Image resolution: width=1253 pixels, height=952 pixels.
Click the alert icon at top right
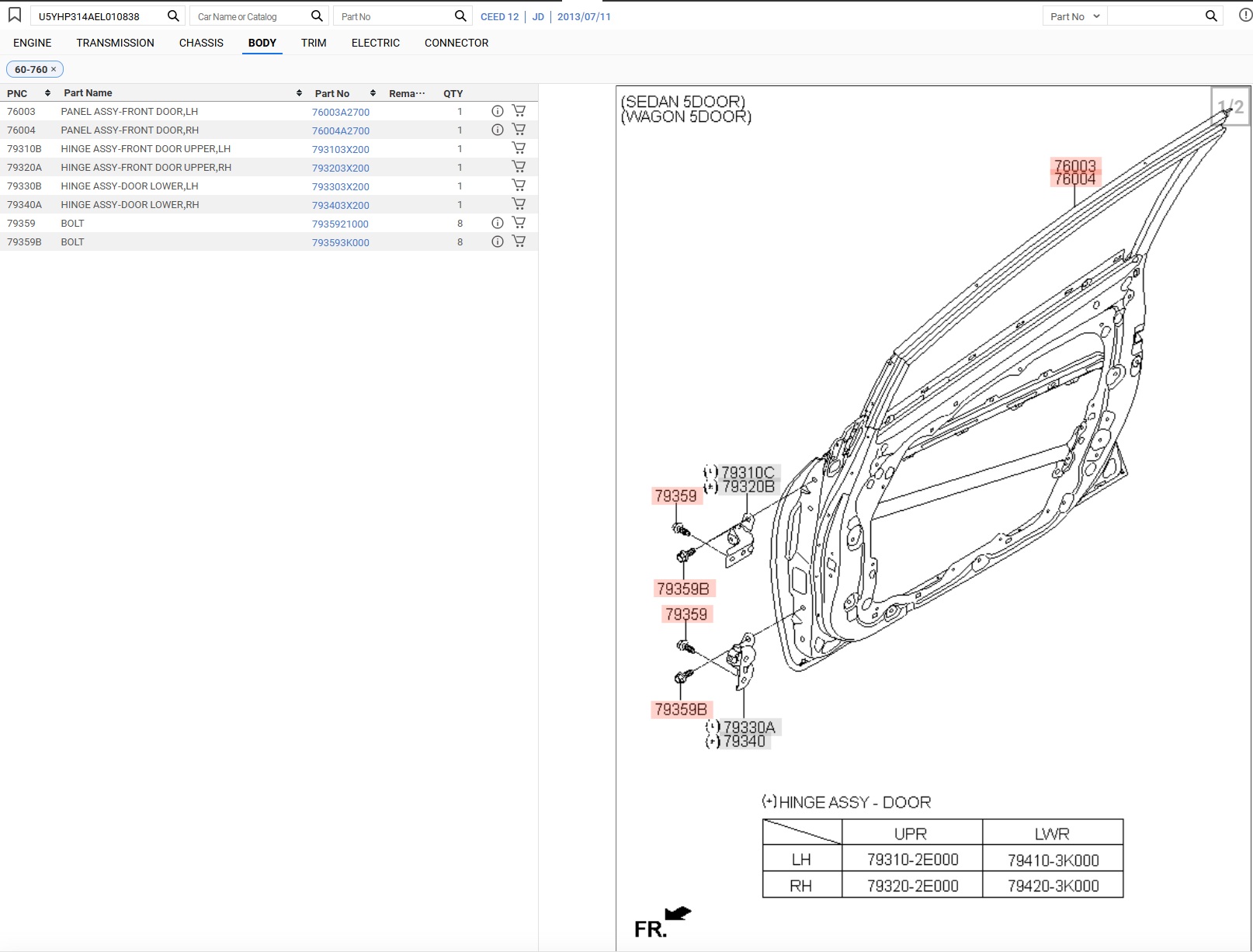(x=1245, y=16)
